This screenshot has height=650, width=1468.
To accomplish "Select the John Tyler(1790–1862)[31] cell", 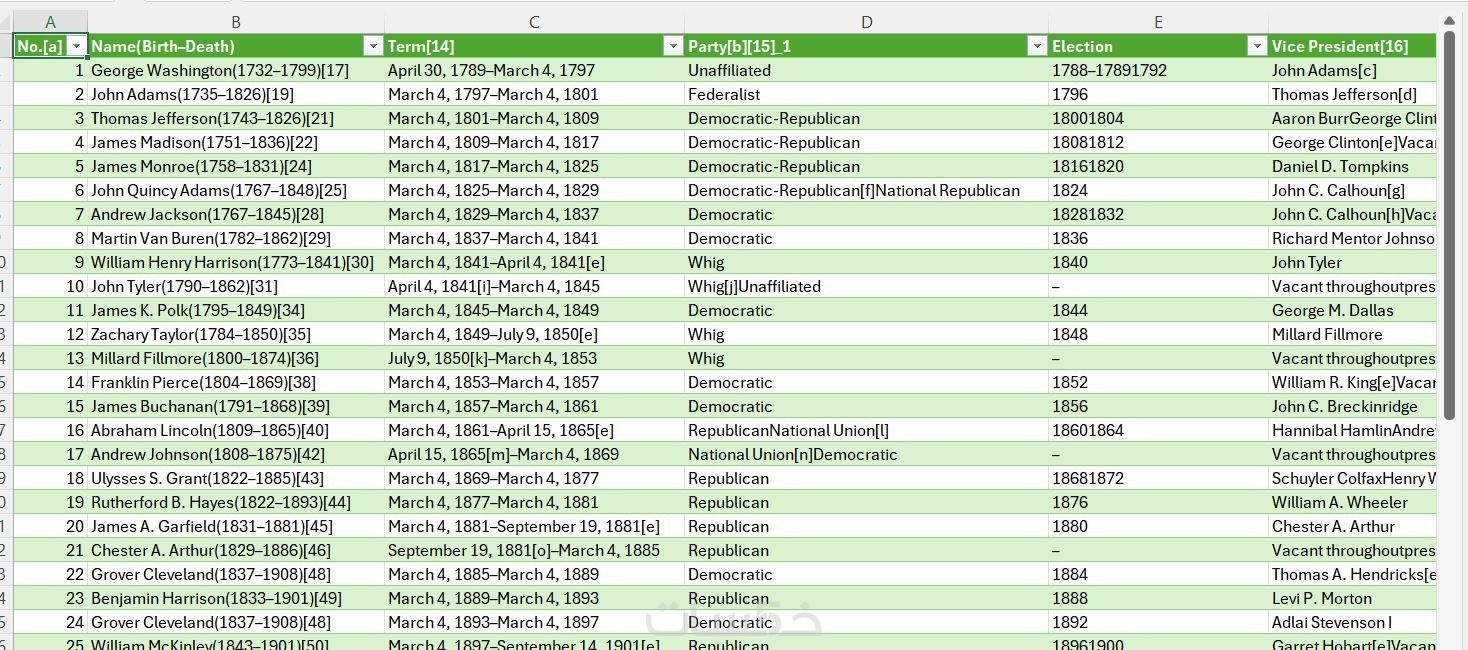I will (236, 286).
